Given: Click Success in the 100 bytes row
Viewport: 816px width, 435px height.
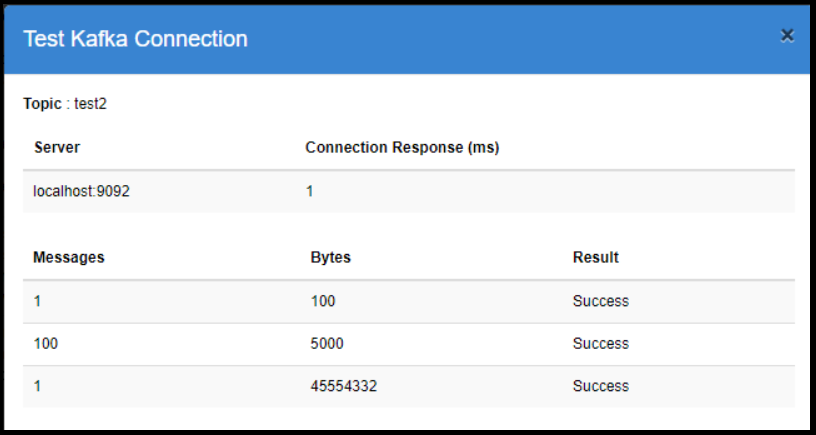Looking at the screenshot, I should point(600,301).
